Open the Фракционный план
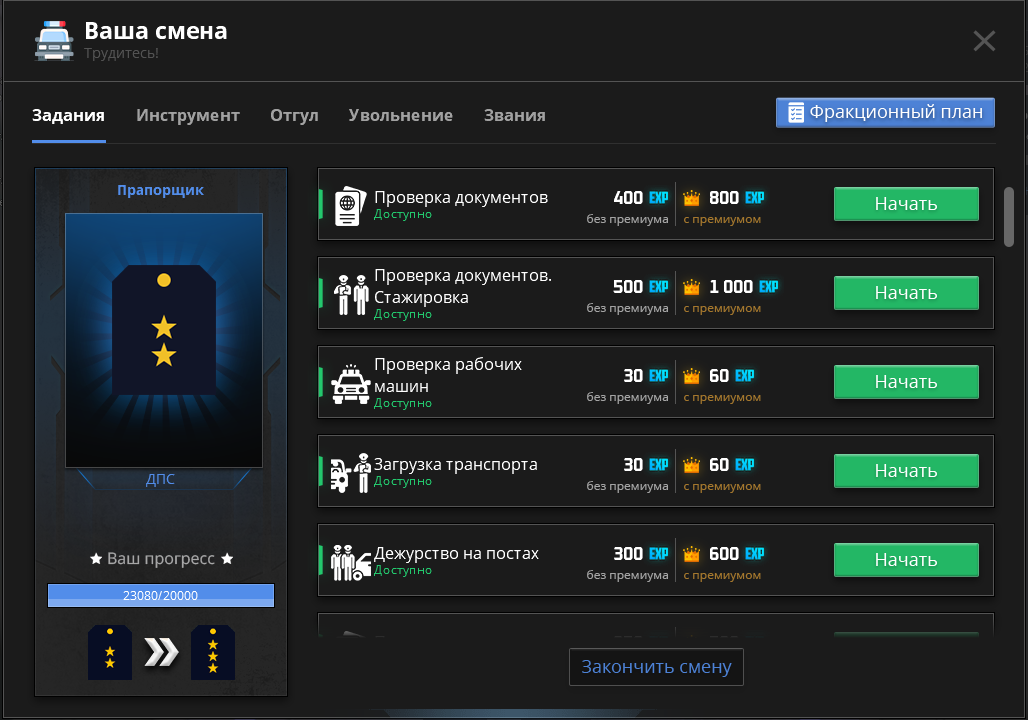1028x720 pixels. (x=885, y=112)
